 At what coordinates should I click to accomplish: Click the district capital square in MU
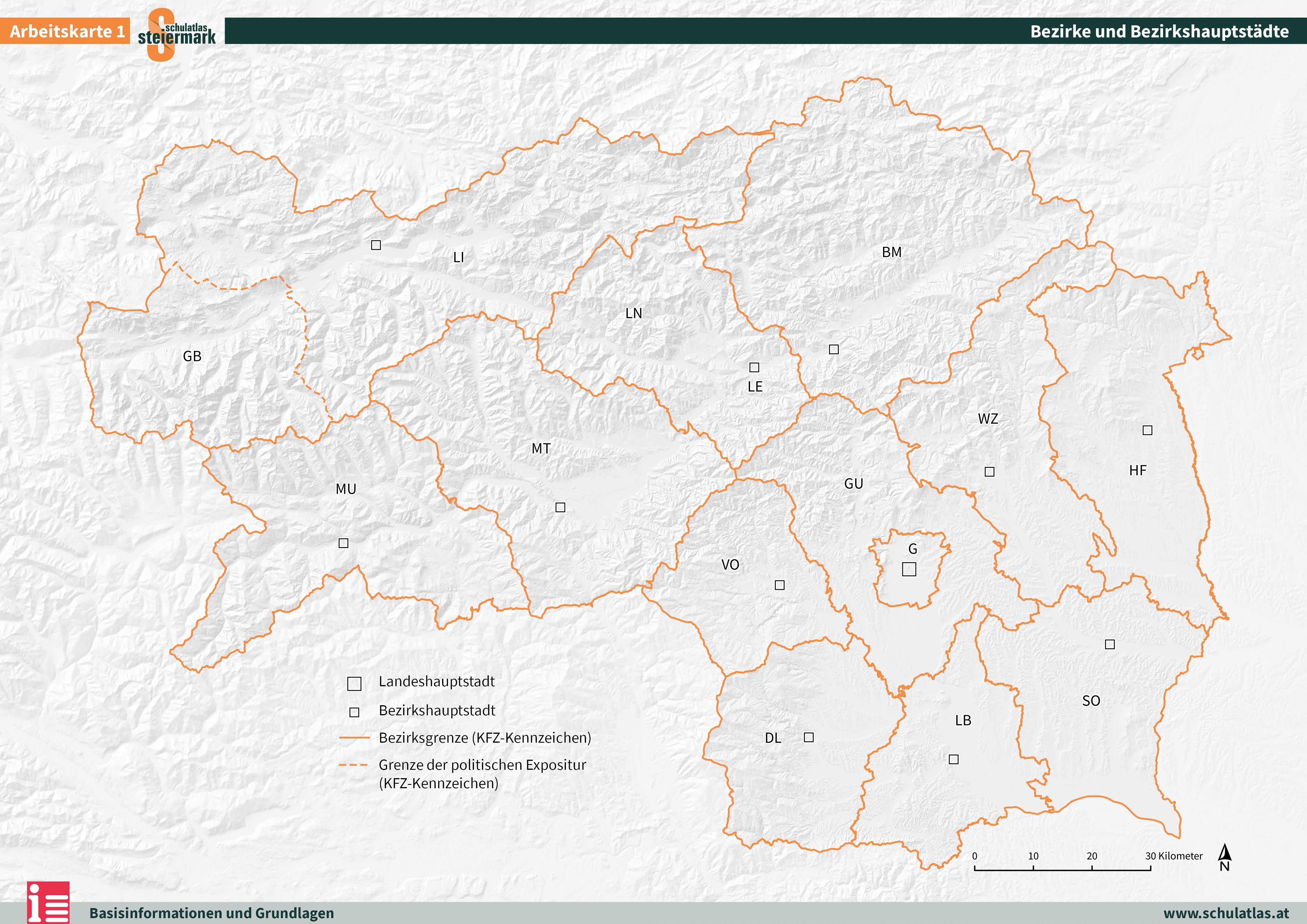click(x=343, y=543)
